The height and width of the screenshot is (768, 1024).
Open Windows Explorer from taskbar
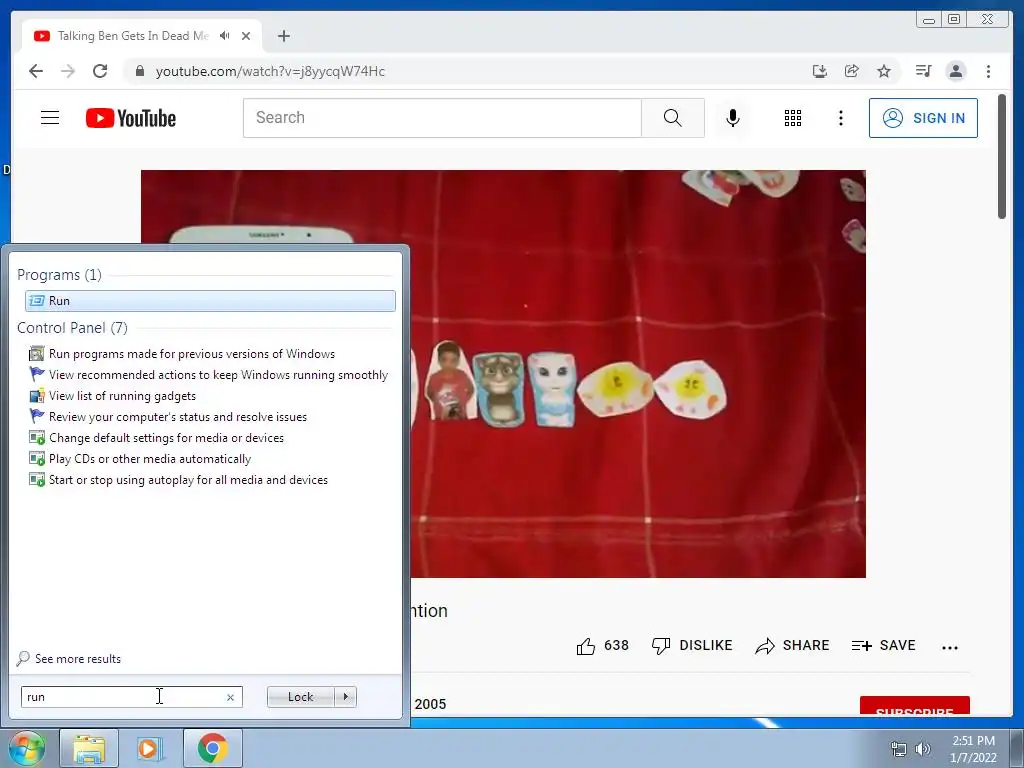tap(89, 748)
